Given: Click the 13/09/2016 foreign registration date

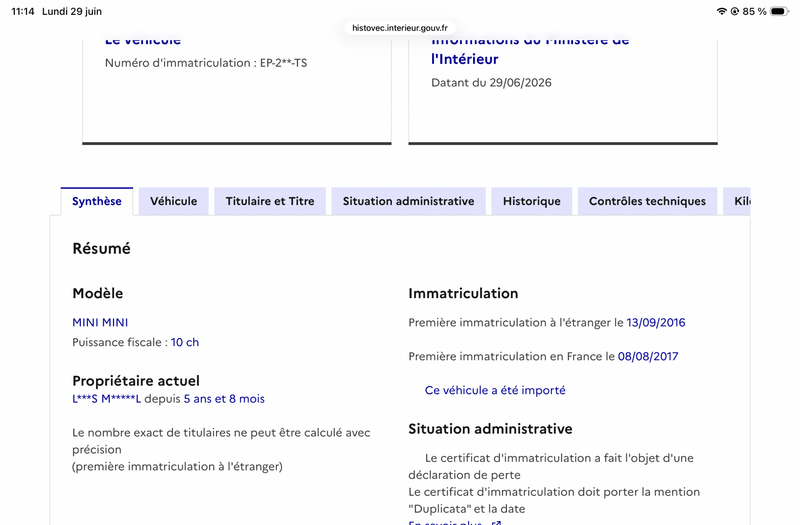Looking at the screenshot, I should point(656,322).
